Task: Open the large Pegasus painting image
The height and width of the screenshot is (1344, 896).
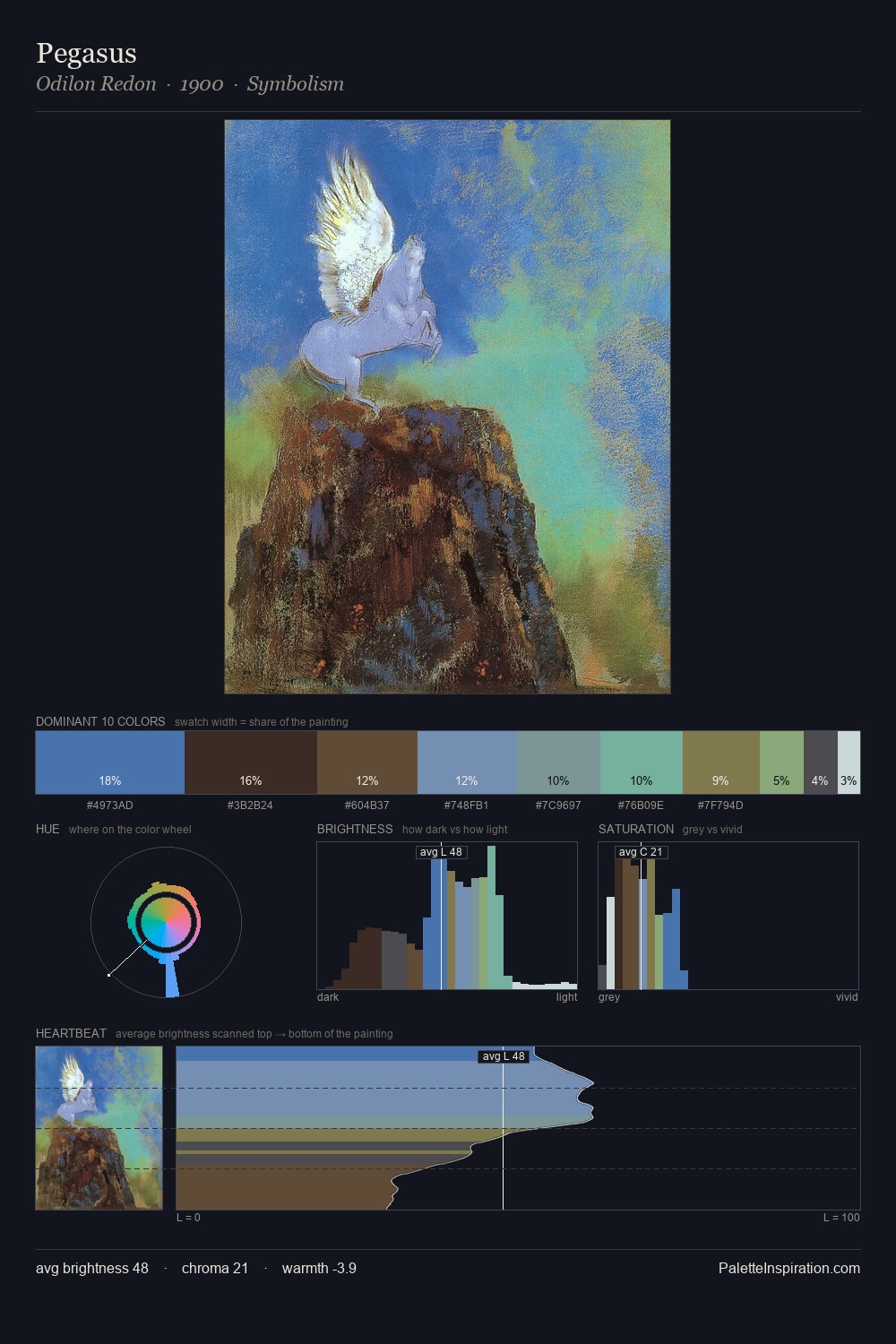Action: (x=447, y=407)
